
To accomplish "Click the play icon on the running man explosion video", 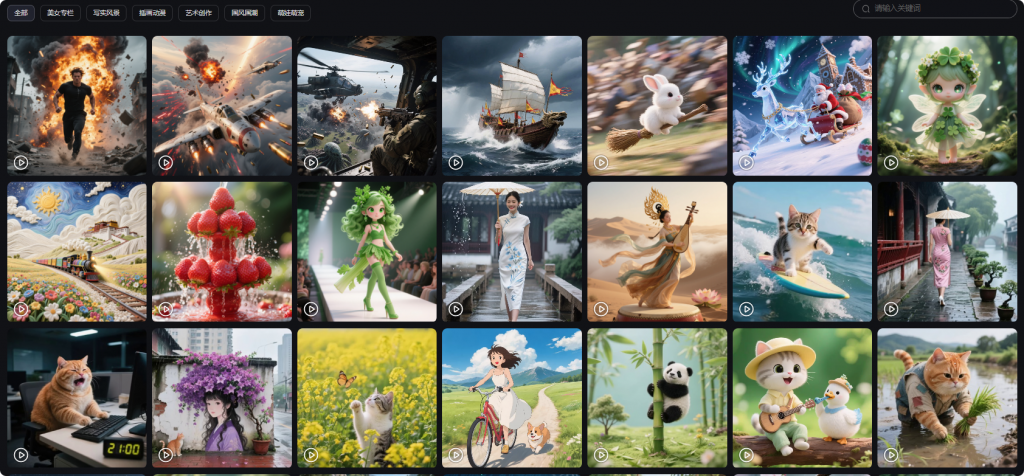I will [21, 162].
